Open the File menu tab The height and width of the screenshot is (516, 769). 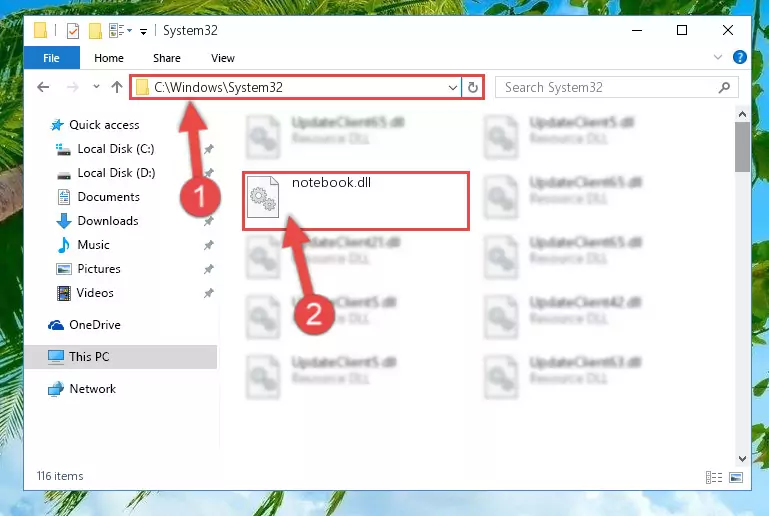pyautogui.click(x=51, y=58)
